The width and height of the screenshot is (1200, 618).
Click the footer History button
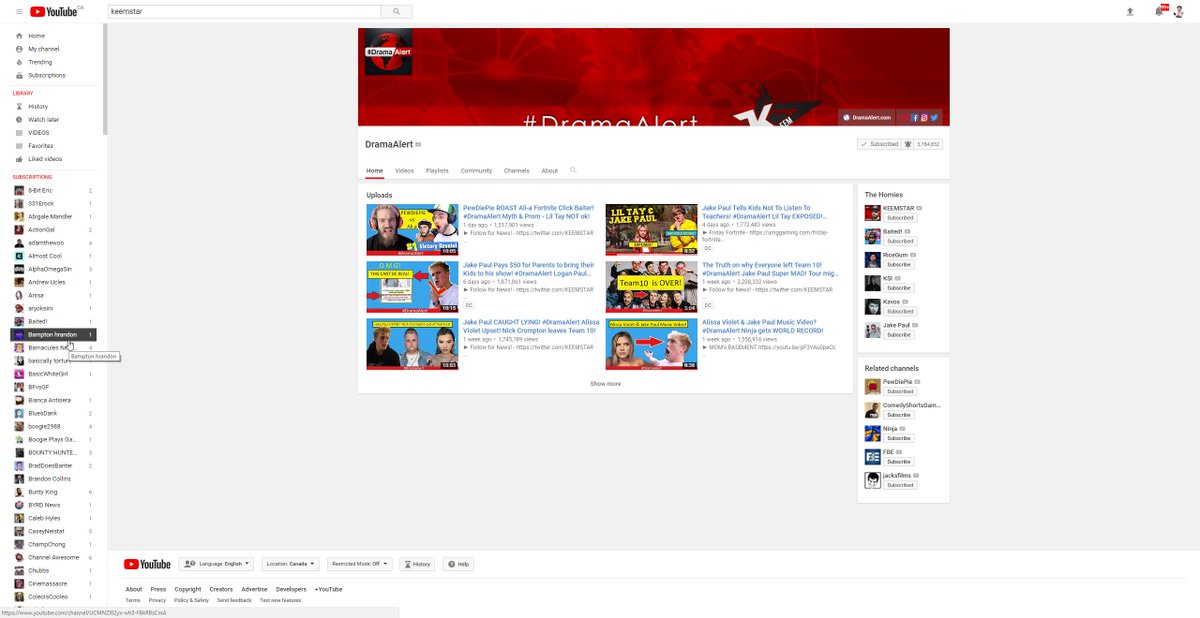click(417, 564)
